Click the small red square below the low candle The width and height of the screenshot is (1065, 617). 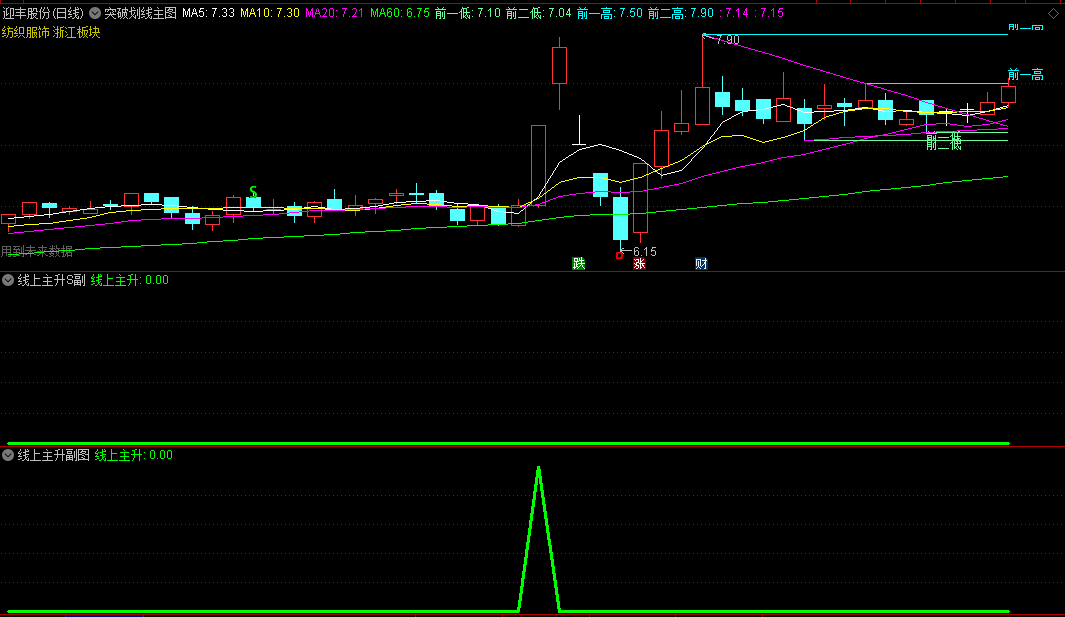tap(619, 255)
